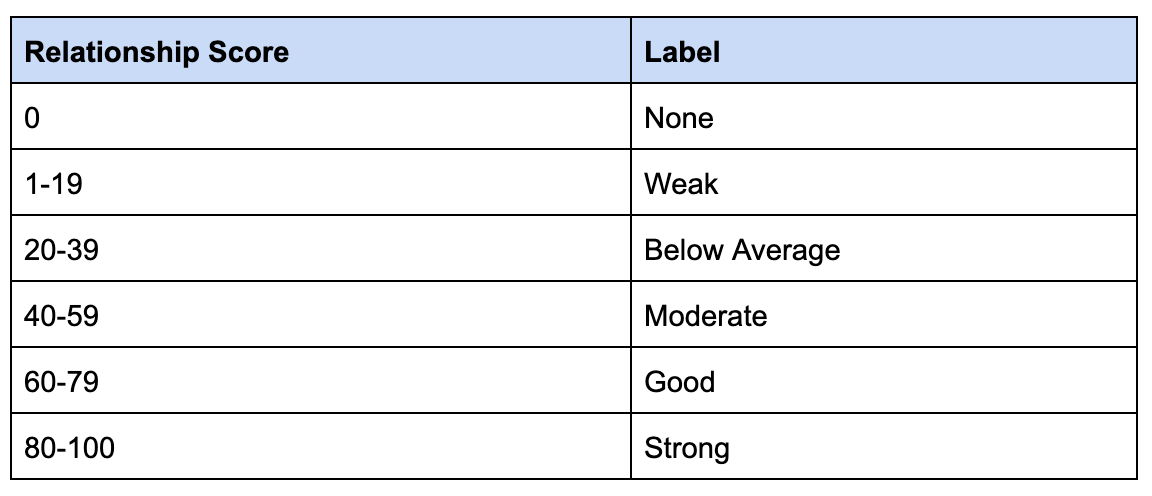Click the 60-79 score range cell

pyautogui.click(x=321, y=380)
